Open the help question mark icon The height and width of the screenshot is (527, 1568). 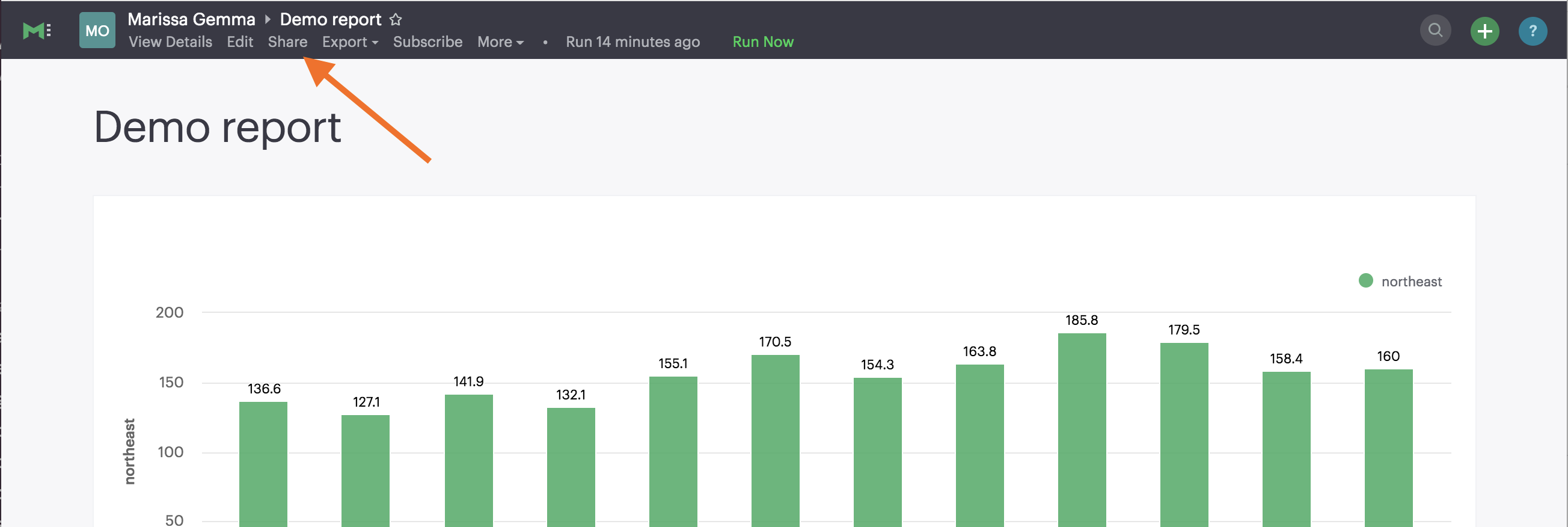[x=1533, y=31]
